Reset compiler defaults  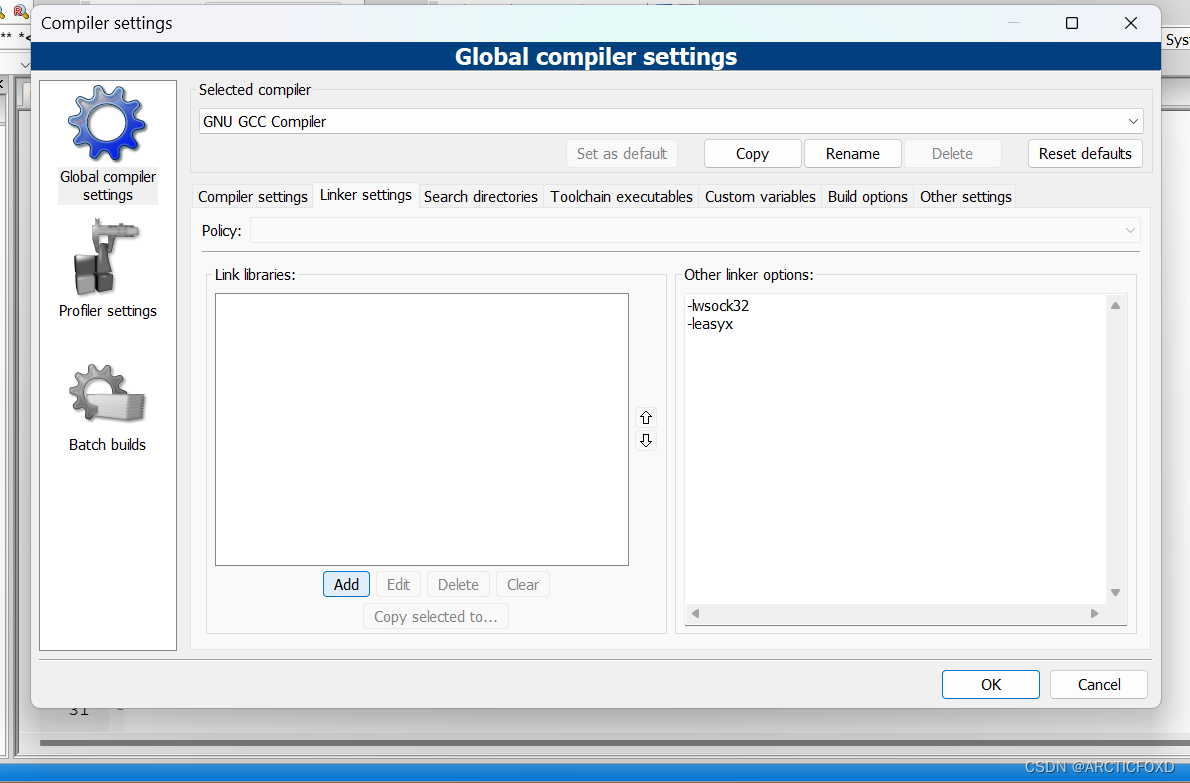tap(1085, 153)
